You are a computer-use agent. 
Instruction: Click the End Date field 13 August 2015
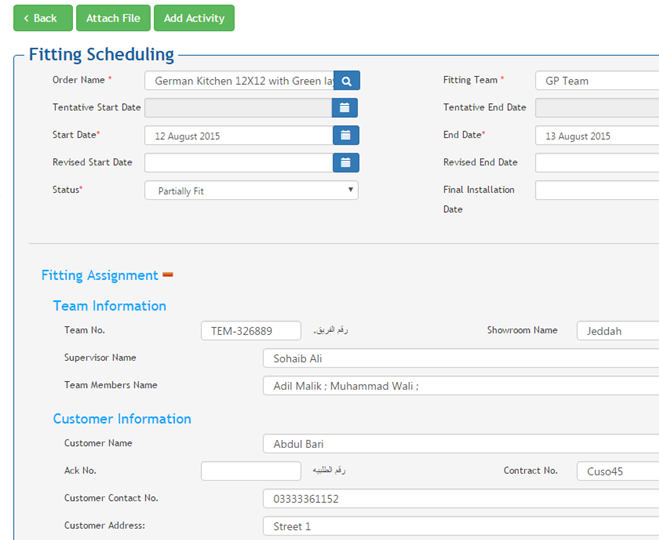point(596,135)
